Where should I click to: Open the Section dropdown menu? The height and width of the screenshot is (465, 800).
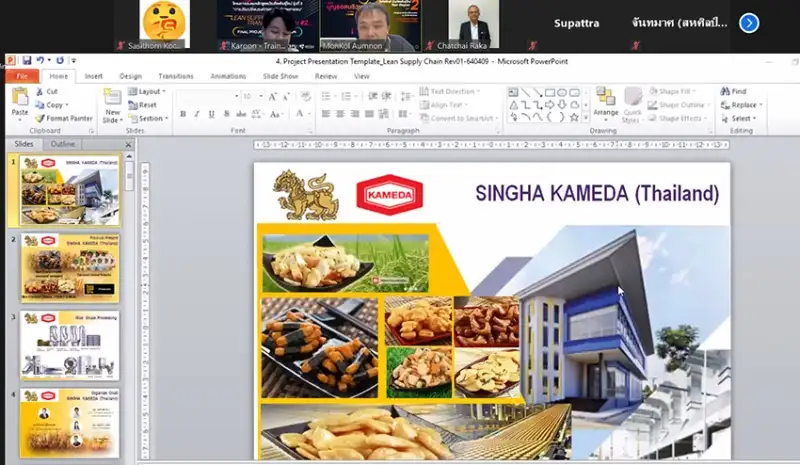pos(149,118)
